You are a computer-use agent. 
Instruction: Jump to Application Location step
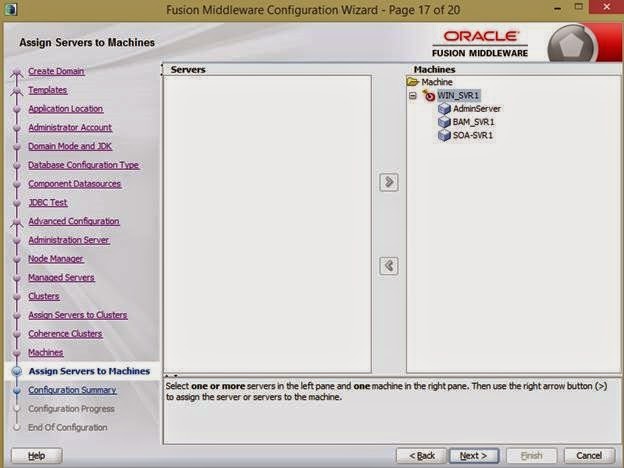[x=66, y=109]
